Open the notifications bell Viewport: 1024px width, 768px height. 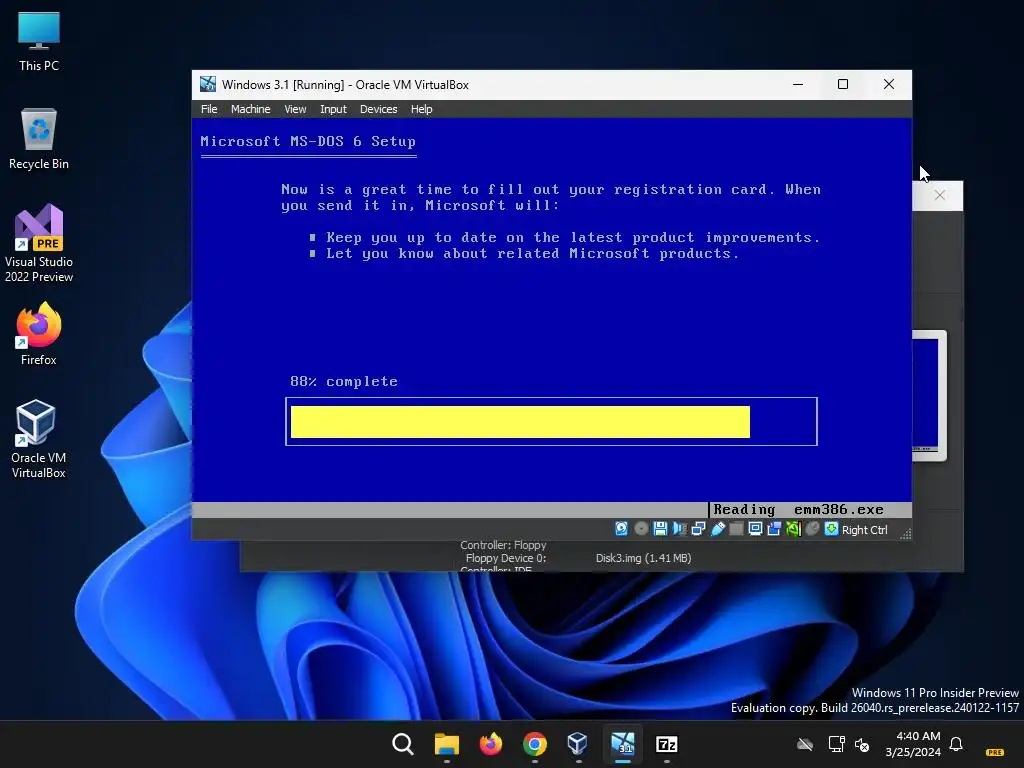coord(956,744)
